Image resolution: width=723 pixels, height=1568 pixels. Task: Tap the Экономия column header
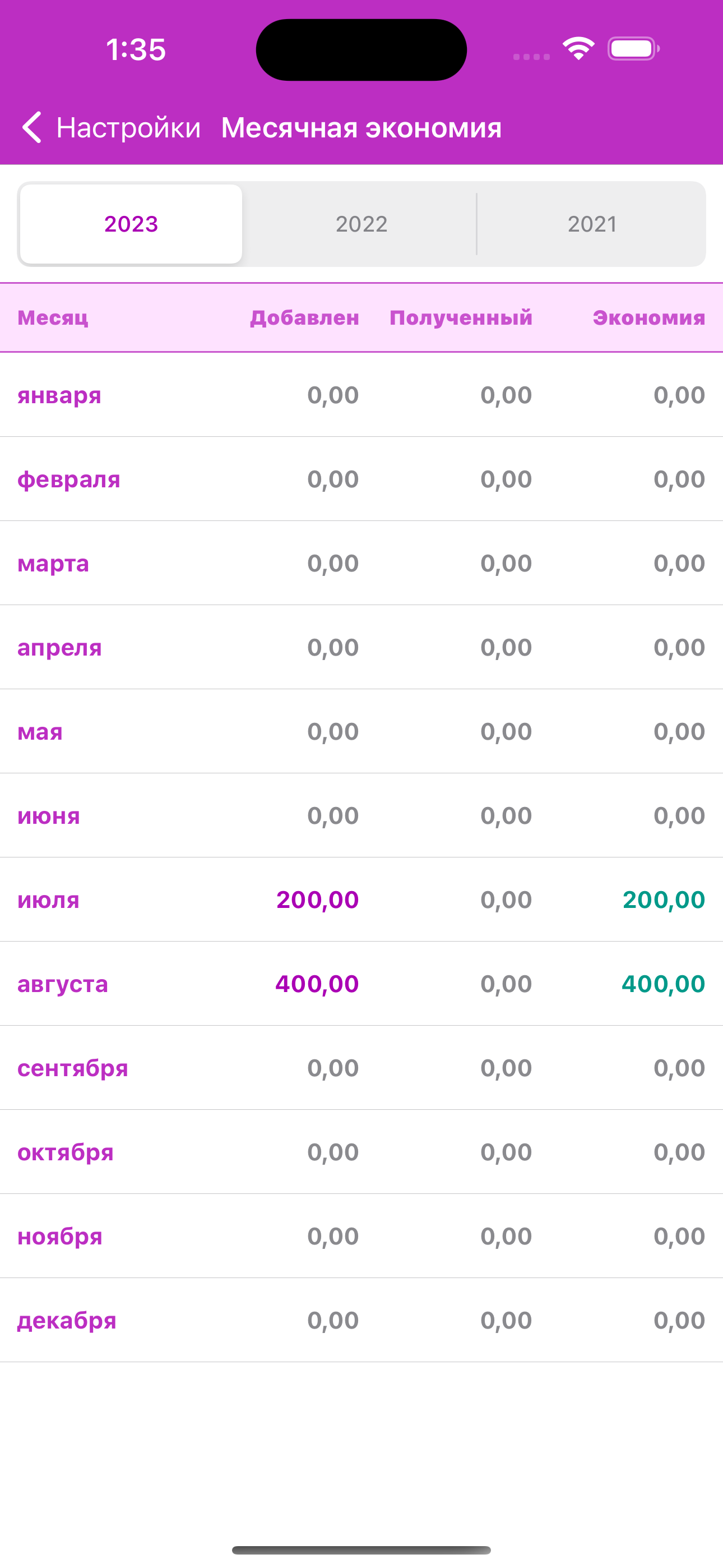(649, 318)
